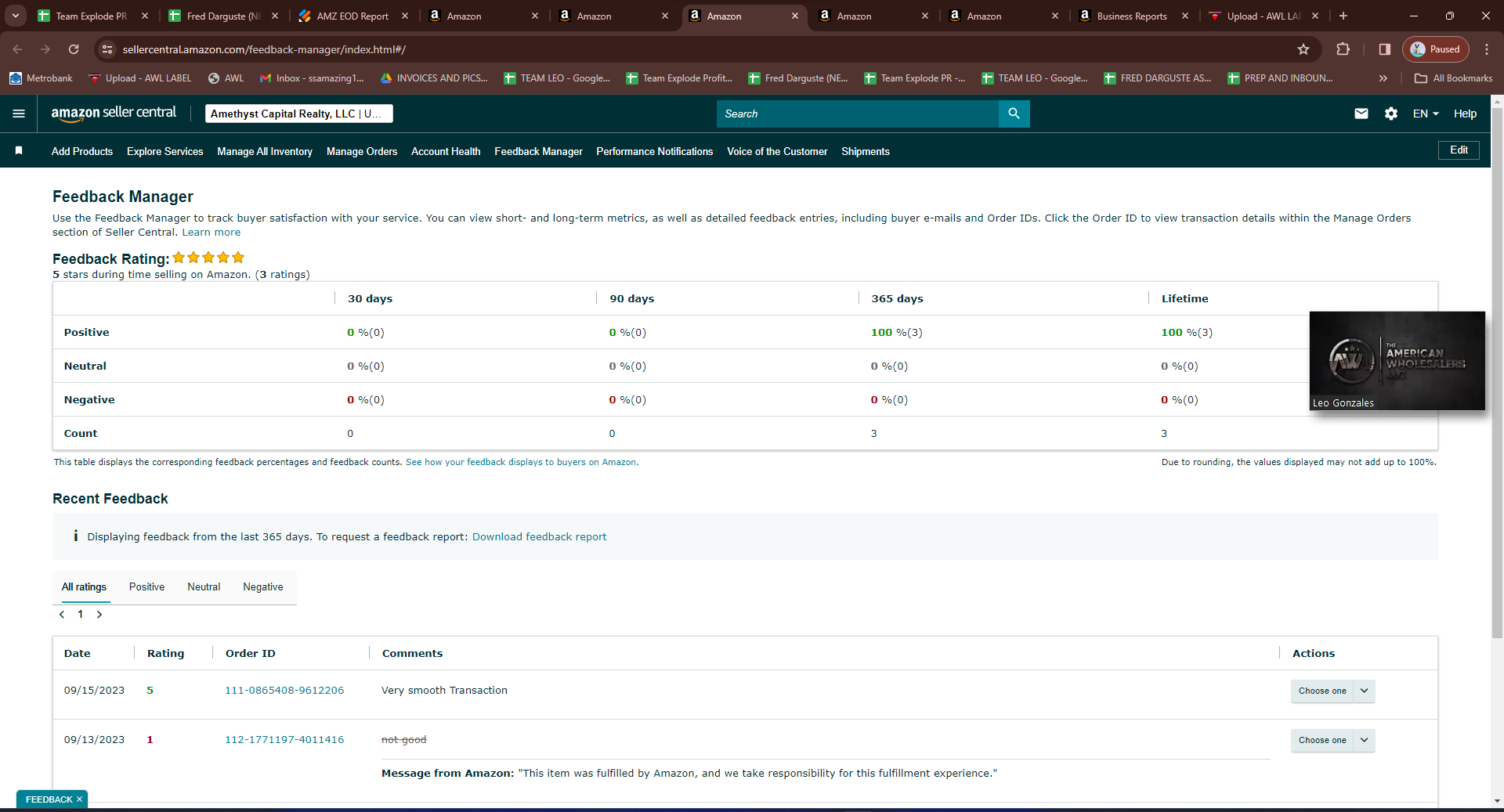
Task: Open Manage All Inventory menu item
Action: tap(265, 151)
